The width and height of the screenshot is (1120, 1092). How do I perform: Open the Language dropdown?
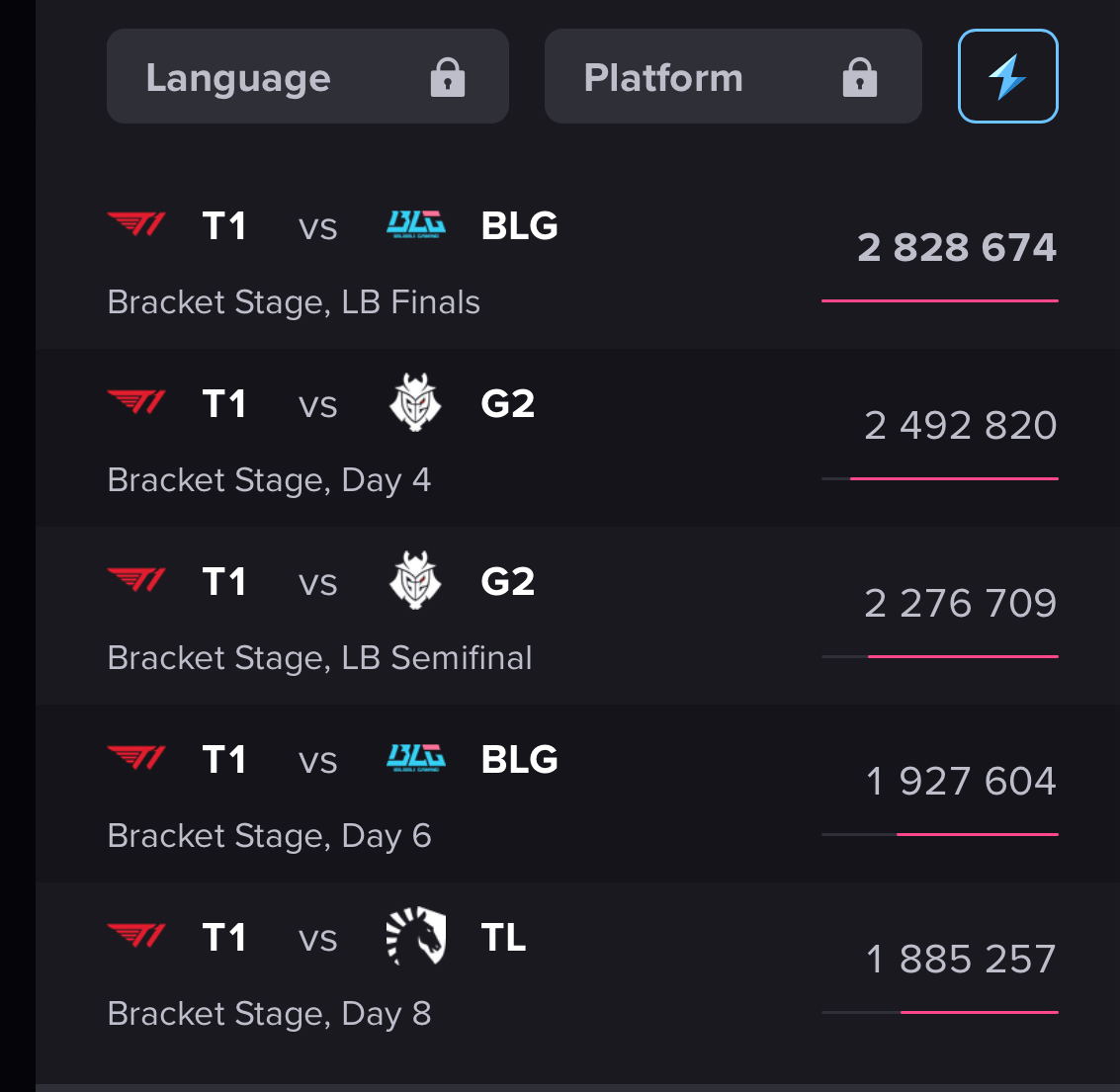(307, 76)
